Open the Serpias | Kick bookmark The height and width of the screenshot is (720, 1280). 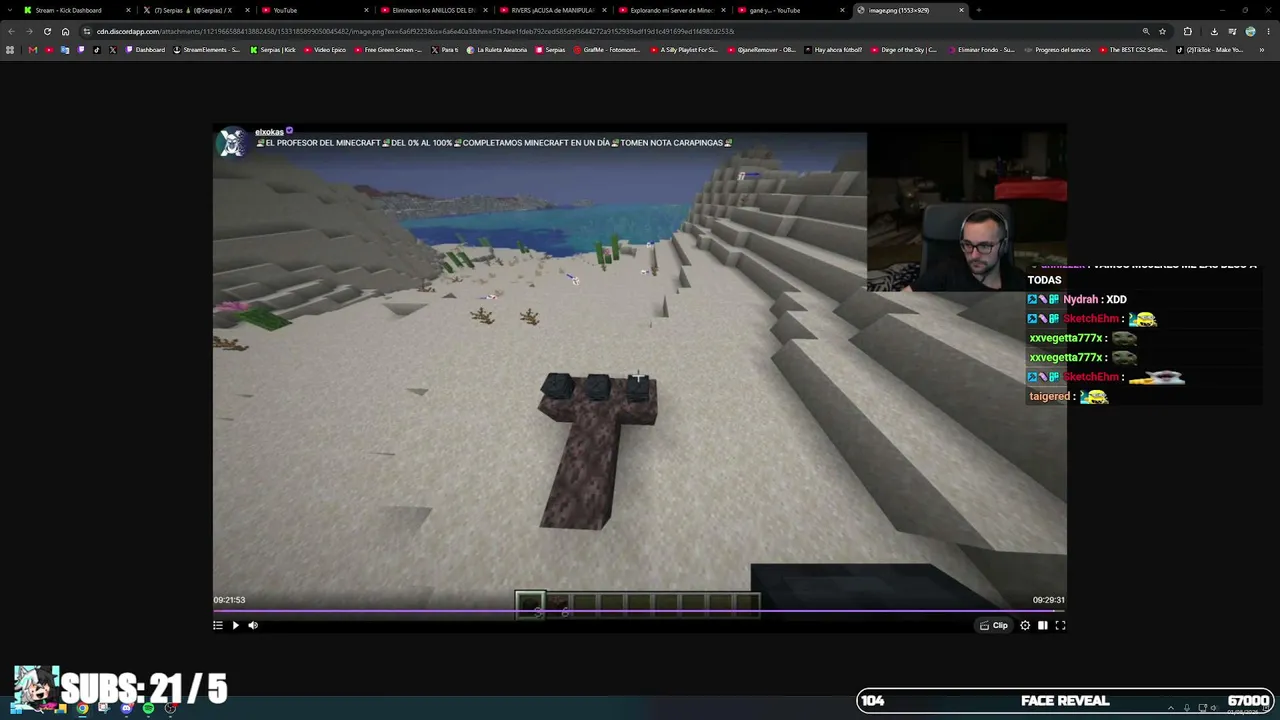click(273, 50)
